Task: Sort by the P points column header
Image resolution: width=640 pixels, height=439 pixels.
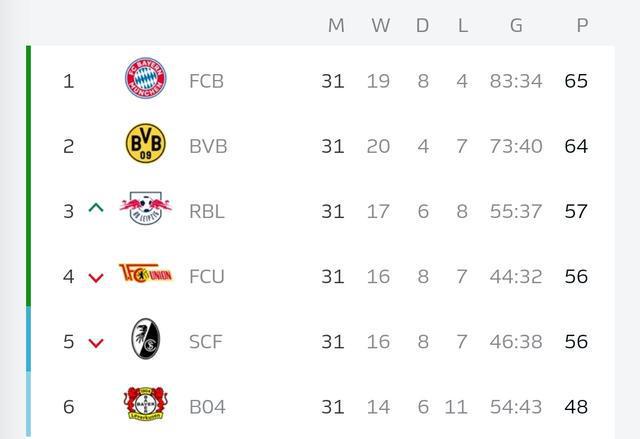Action: tap(582, 26)
